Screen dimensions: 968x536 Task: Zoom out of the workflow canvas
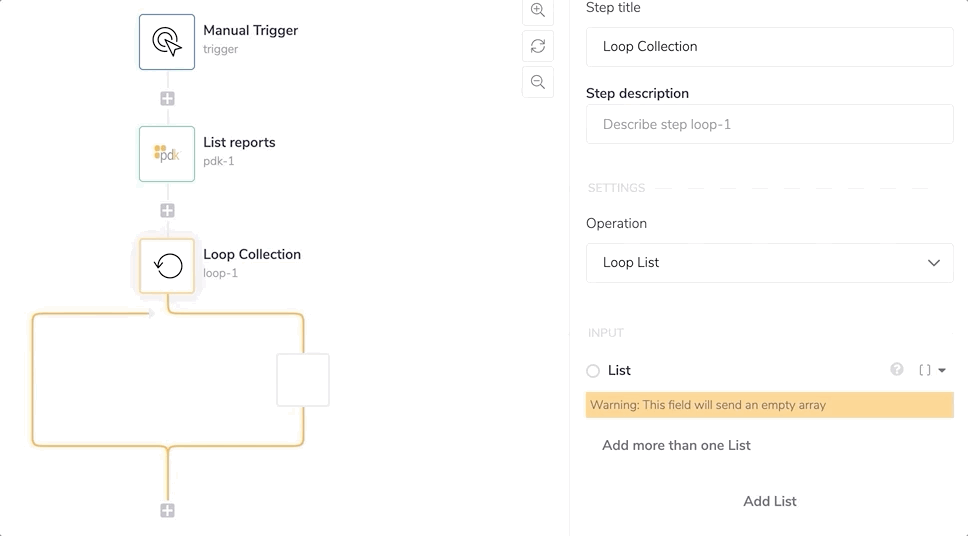538,82
